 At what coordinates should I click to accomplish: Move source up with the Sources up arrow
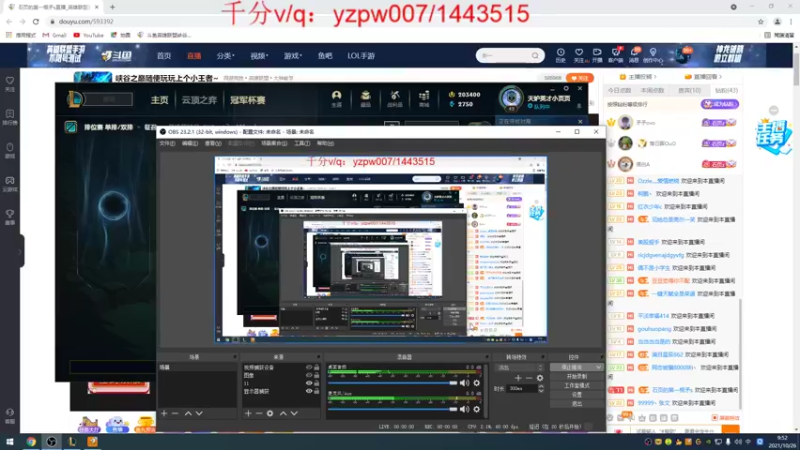coord(283,413)
